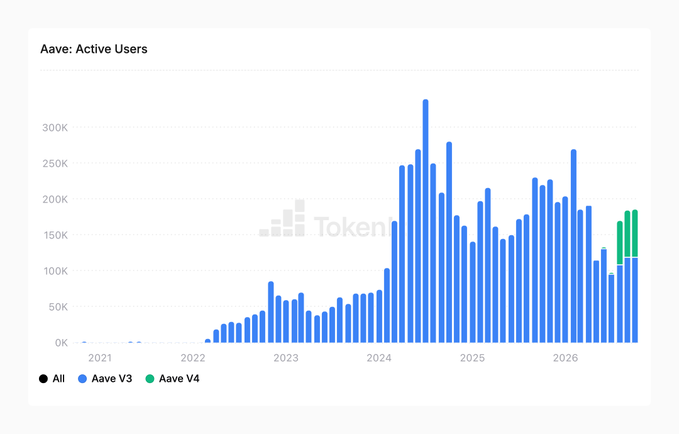The width and height of the screenshot is (679, 434).
Task: Click the 2021 x-axis label
Action: coord(100,358)
